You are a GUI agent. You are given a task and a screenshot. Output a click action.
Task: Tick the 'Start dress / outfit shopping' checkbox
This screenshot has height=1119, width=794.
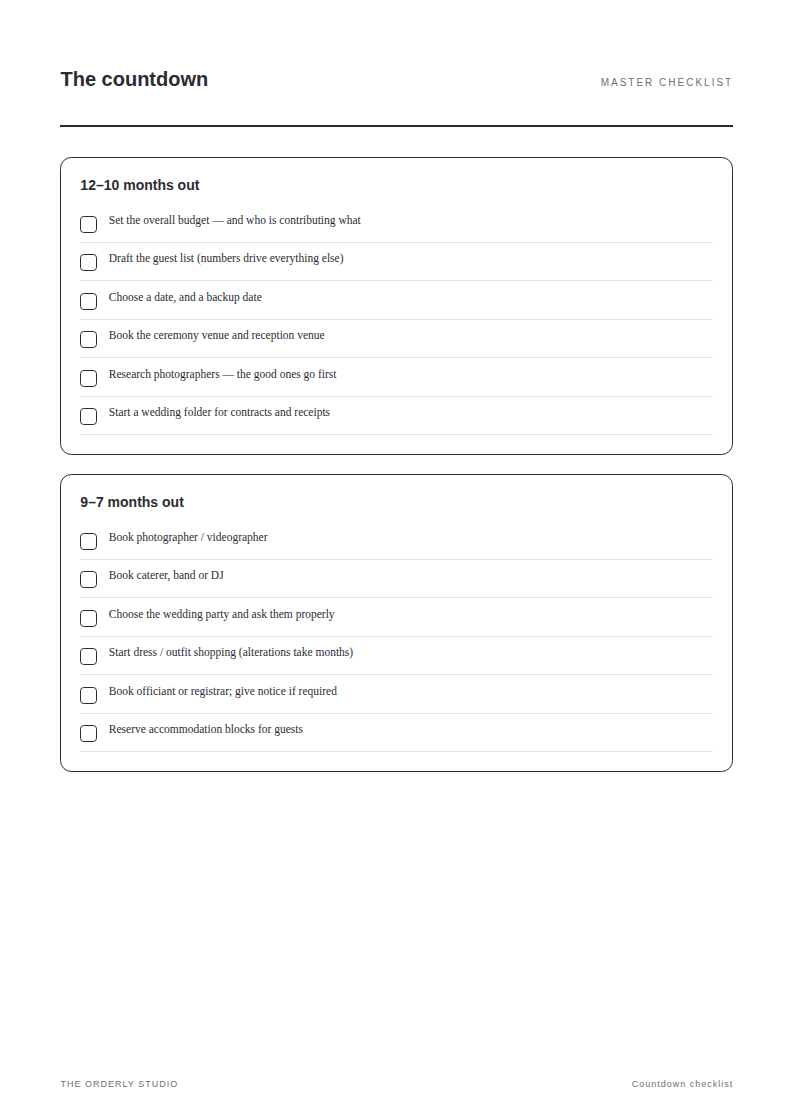(x=88, y=657)
